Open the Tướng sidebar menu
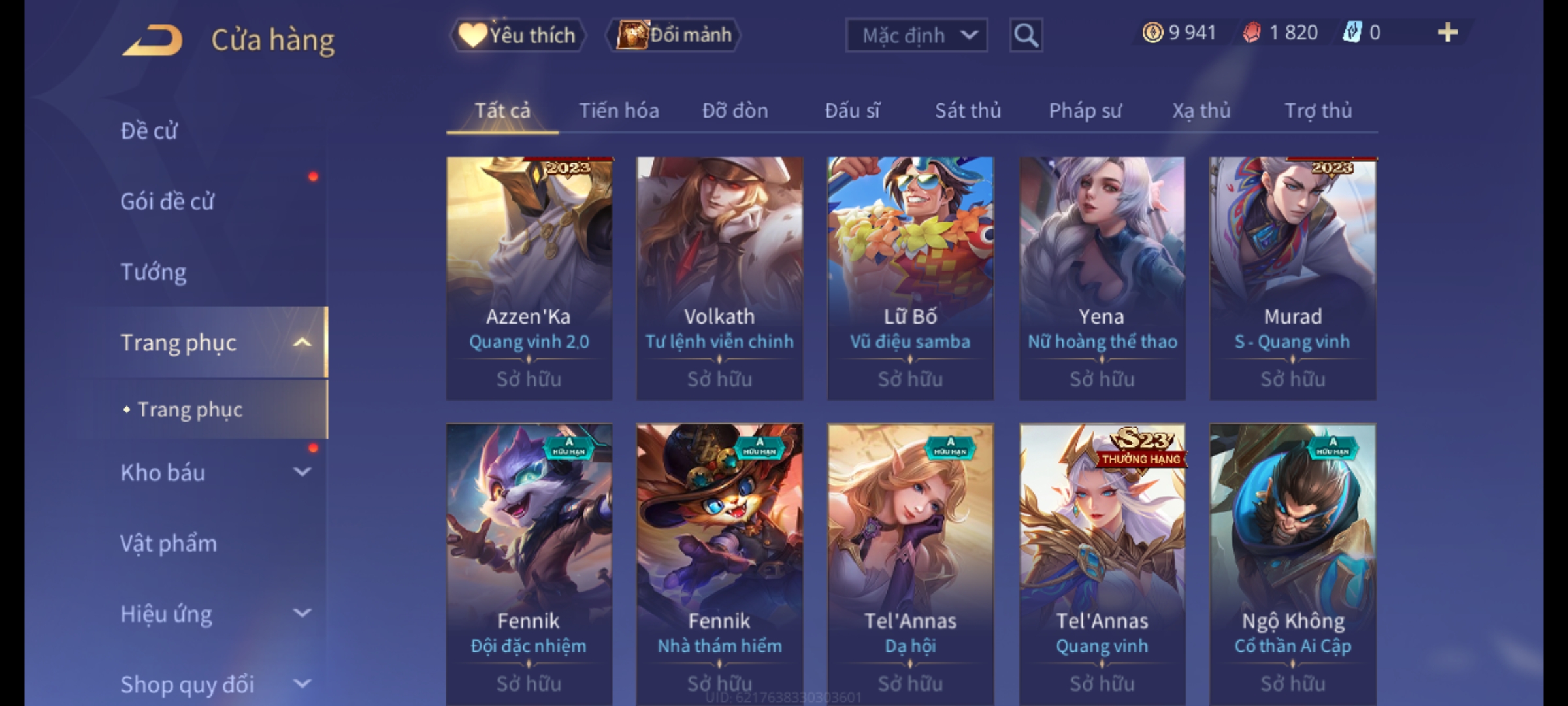Viewport: 1568px width, 706px height. pos(153,272)
